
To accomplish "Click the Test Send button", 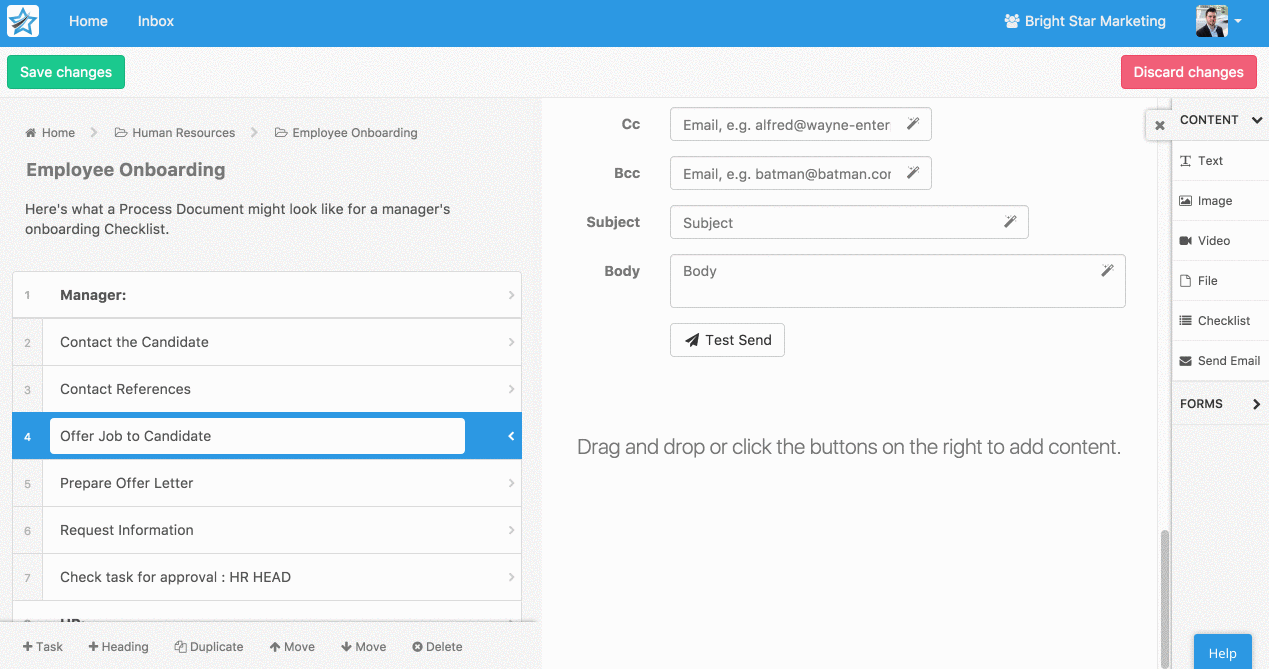I will point(727,340).
